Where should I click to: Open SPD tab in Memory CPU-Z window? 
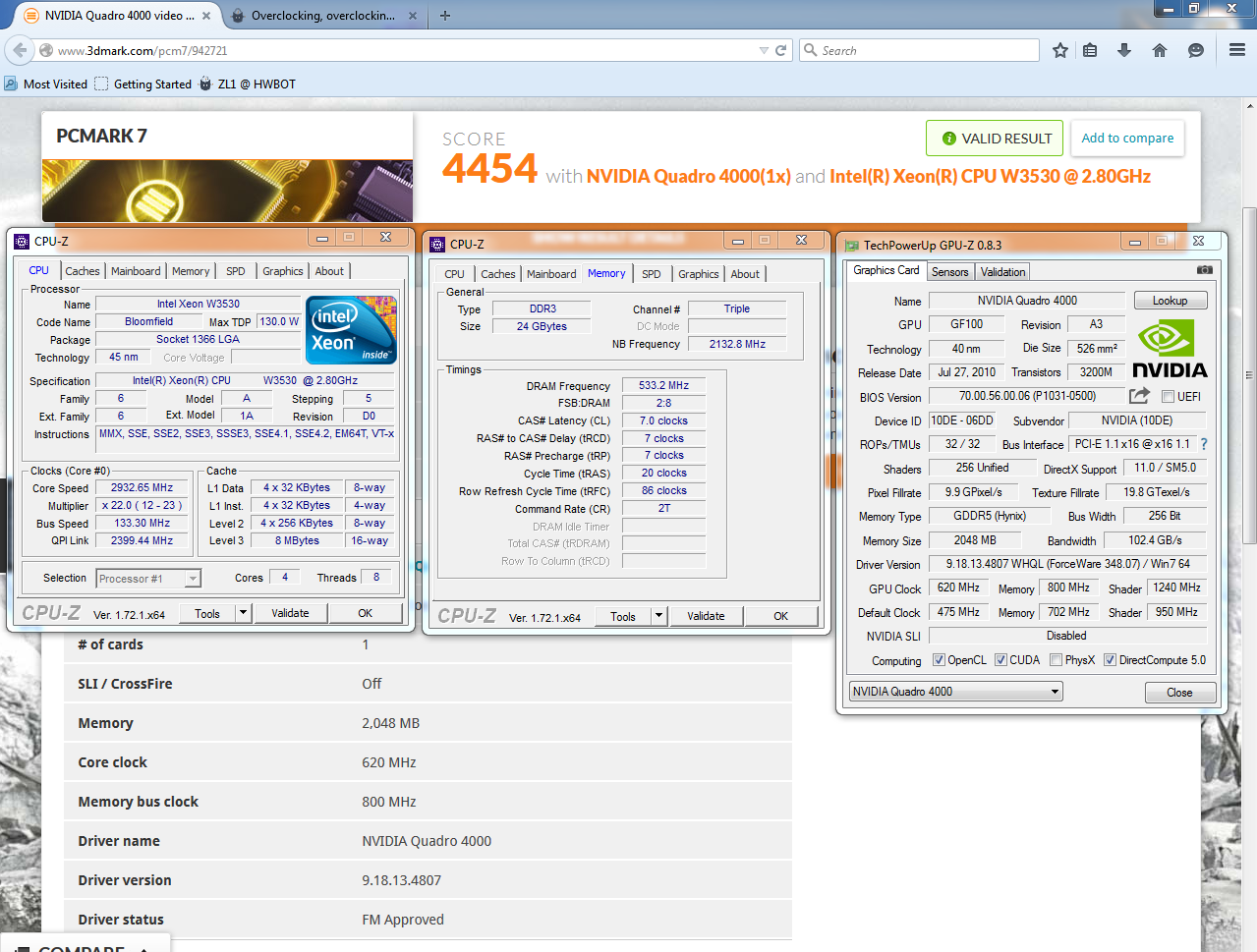[652, 274]
